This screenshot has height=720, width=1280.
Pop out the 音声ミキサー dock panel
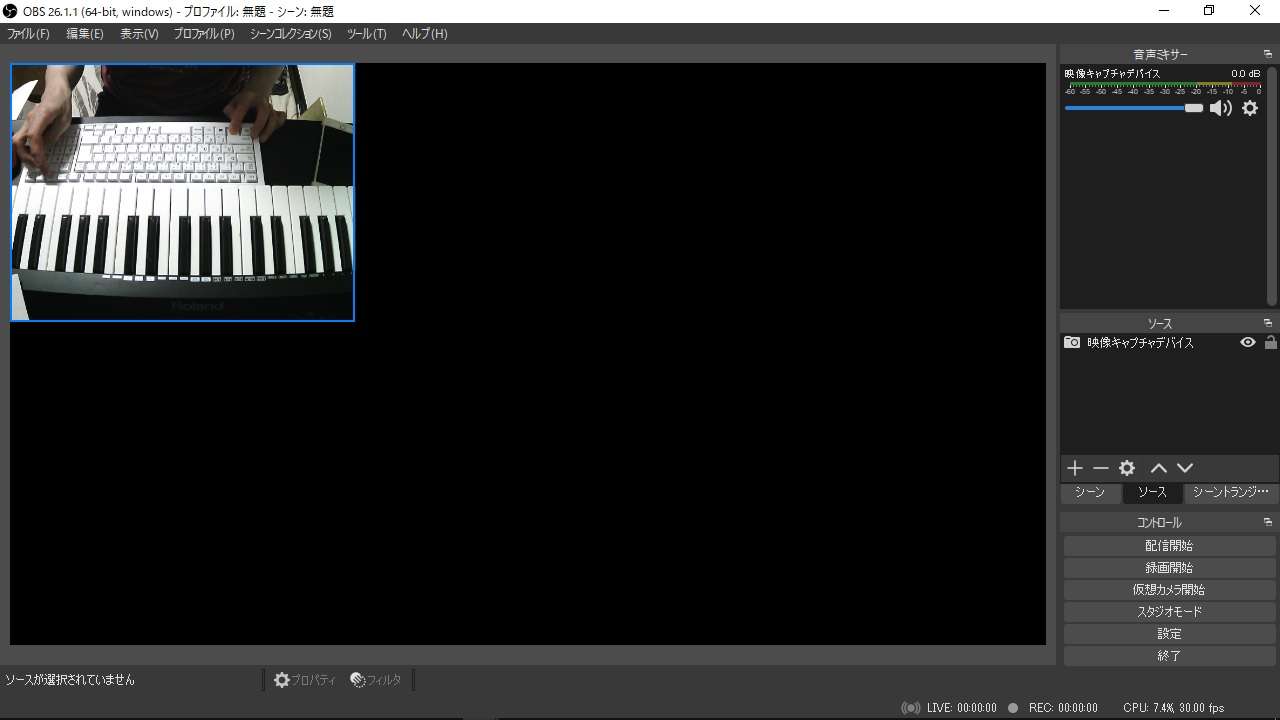1268,54
